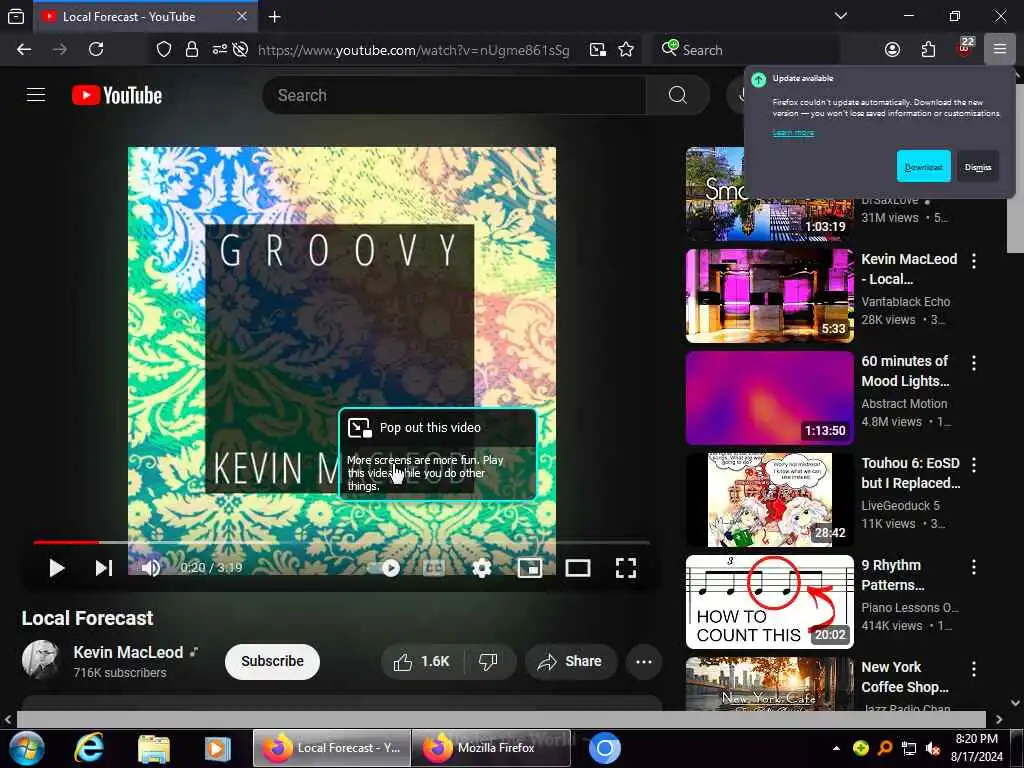The image size is (1024, 768).
Task: Open the Firefox account icon
Action: tap(892, 50)
